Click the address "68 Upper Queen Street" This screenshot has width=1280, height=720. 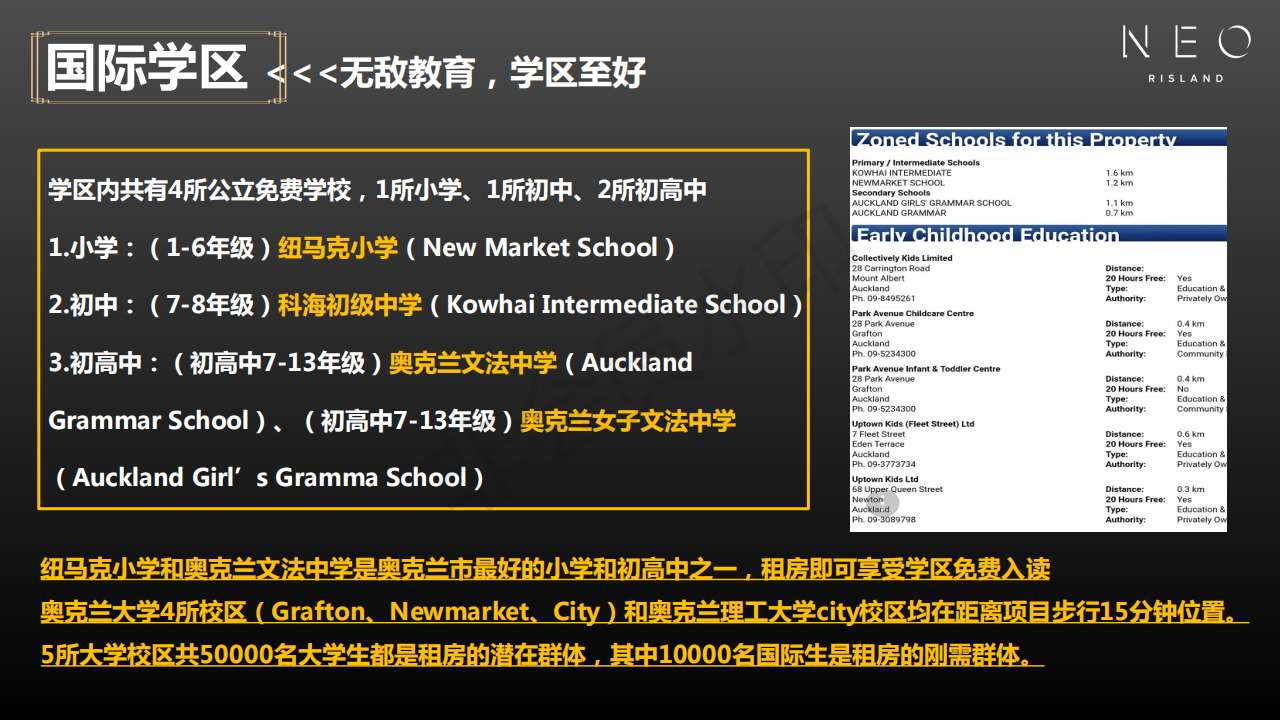pyautogui.click(x=897, y=489)
